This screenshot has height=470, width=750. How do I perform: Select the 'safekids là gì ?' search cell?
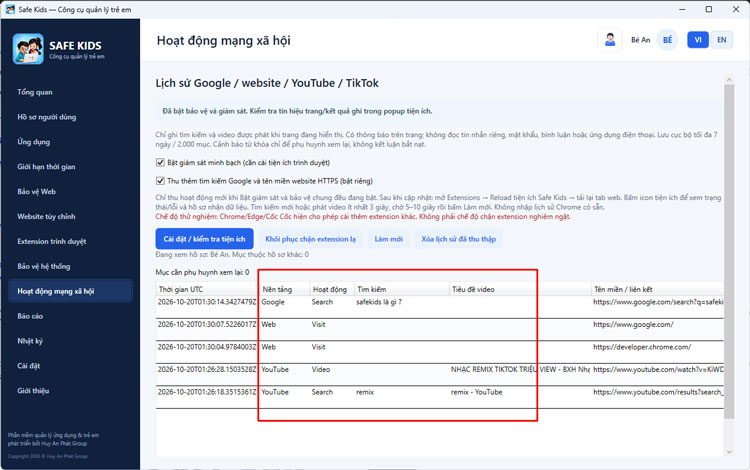coord(379,302)
